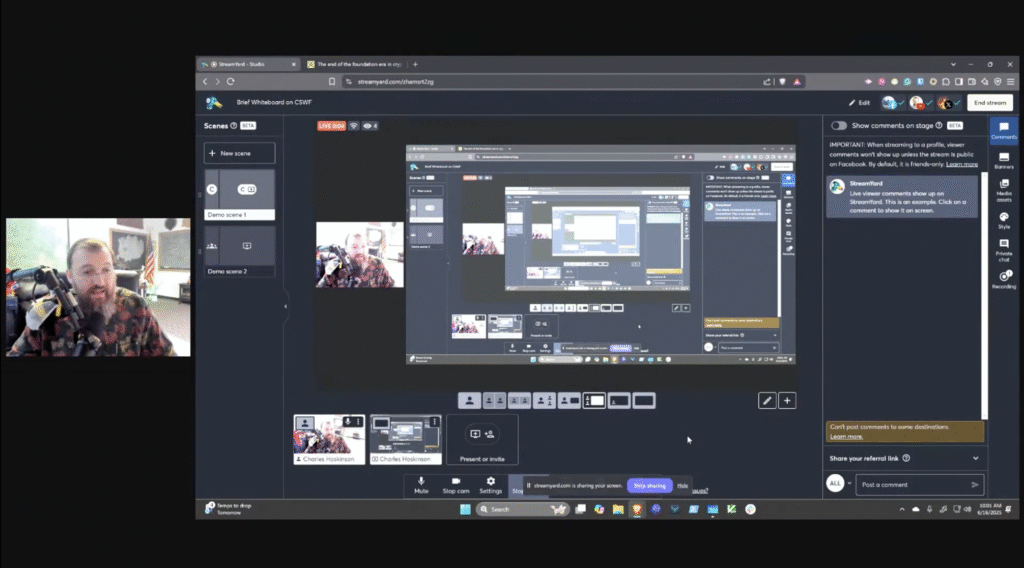Screen dimensions: 1024x568
Task: Click the New scene button
Action: coord(239,153)
